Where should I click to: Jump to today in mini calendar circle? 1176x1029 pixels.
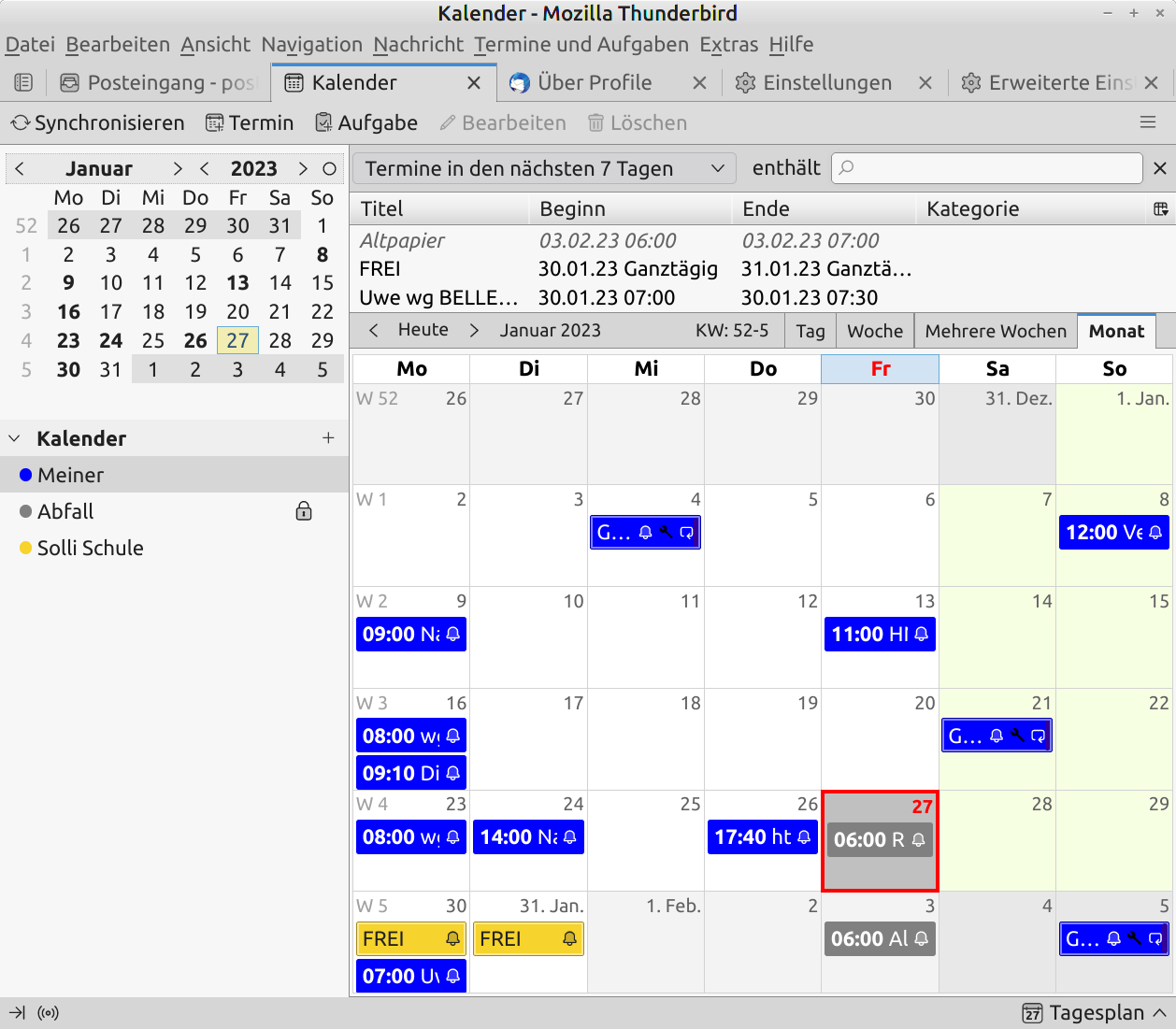(329, 169)
